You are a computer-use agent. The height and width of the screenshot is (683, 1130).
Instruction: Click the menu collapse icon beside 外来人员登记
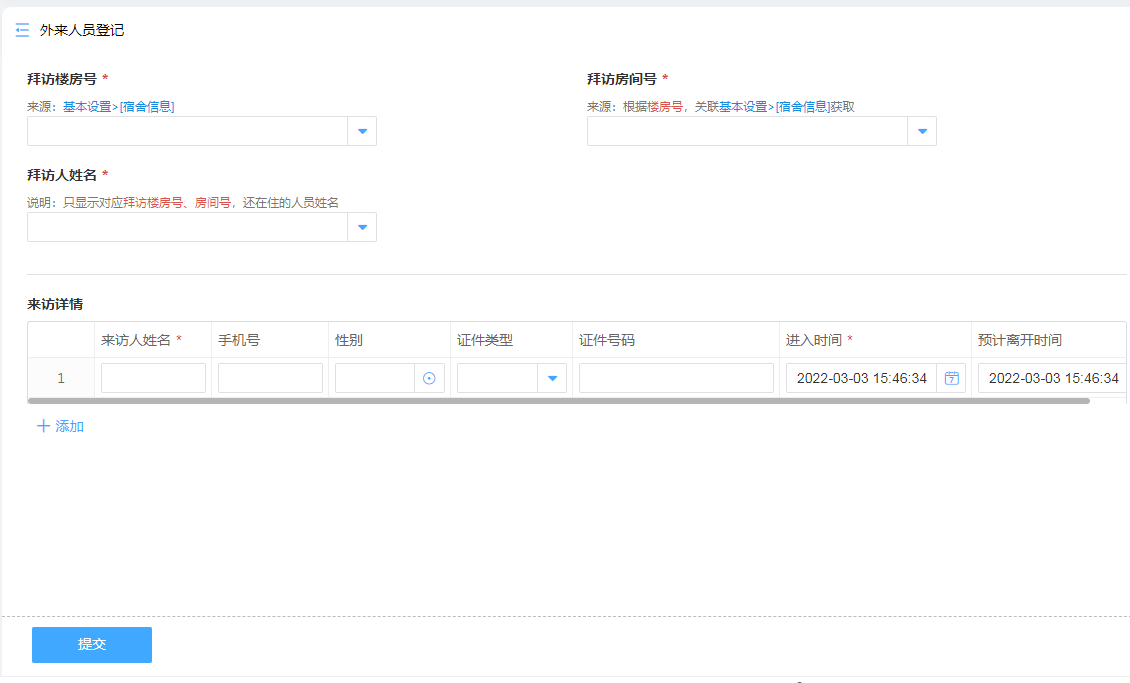tap(22, 31)
